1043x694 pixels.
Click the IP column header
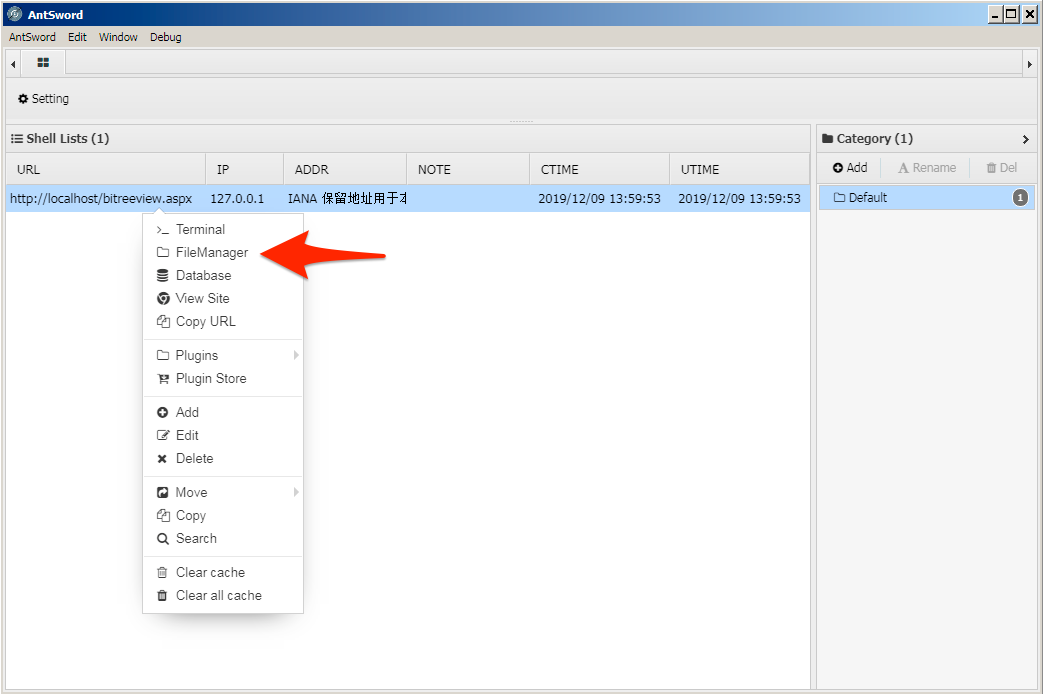(x=245, y=169)
